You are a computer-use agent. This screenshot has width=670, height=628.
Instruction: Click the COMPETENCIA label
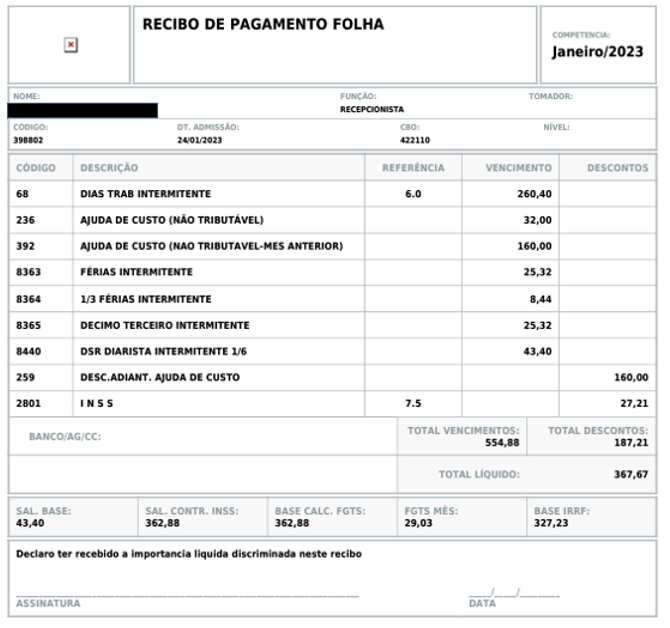[581, 35]
